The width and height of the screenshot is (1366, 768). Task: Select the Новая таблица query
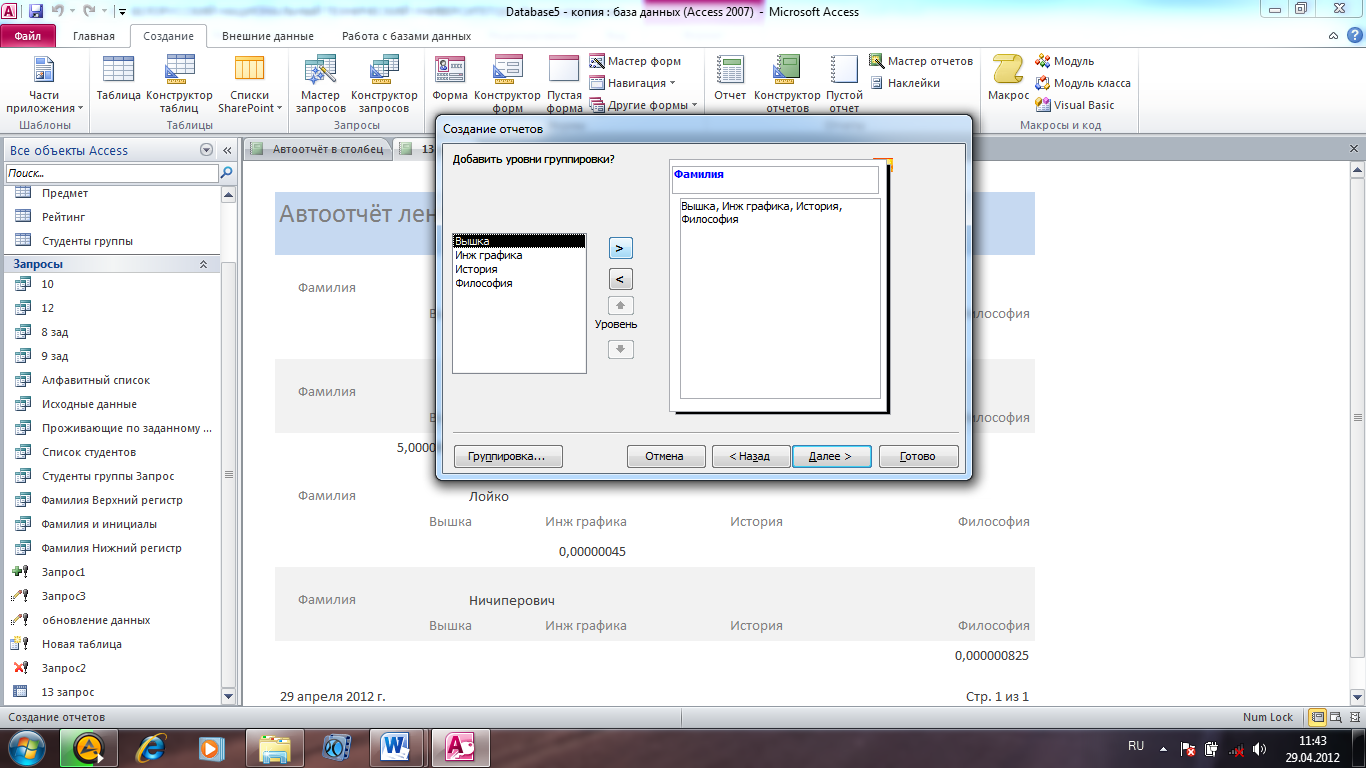click(x=111, y=644)
